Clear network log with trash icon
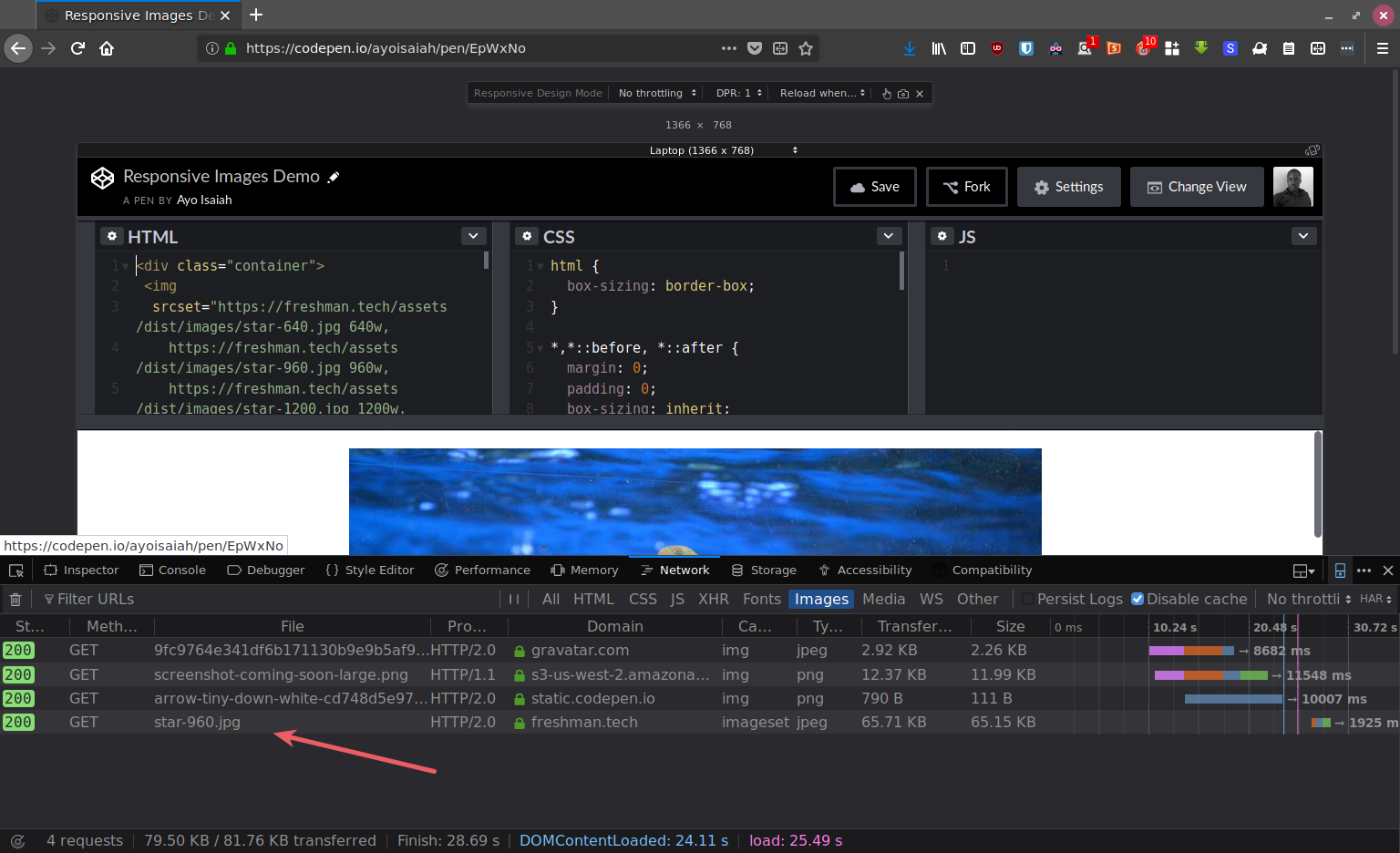The width and height of the screenshot is (1400, 853). (x=15, y=600)
